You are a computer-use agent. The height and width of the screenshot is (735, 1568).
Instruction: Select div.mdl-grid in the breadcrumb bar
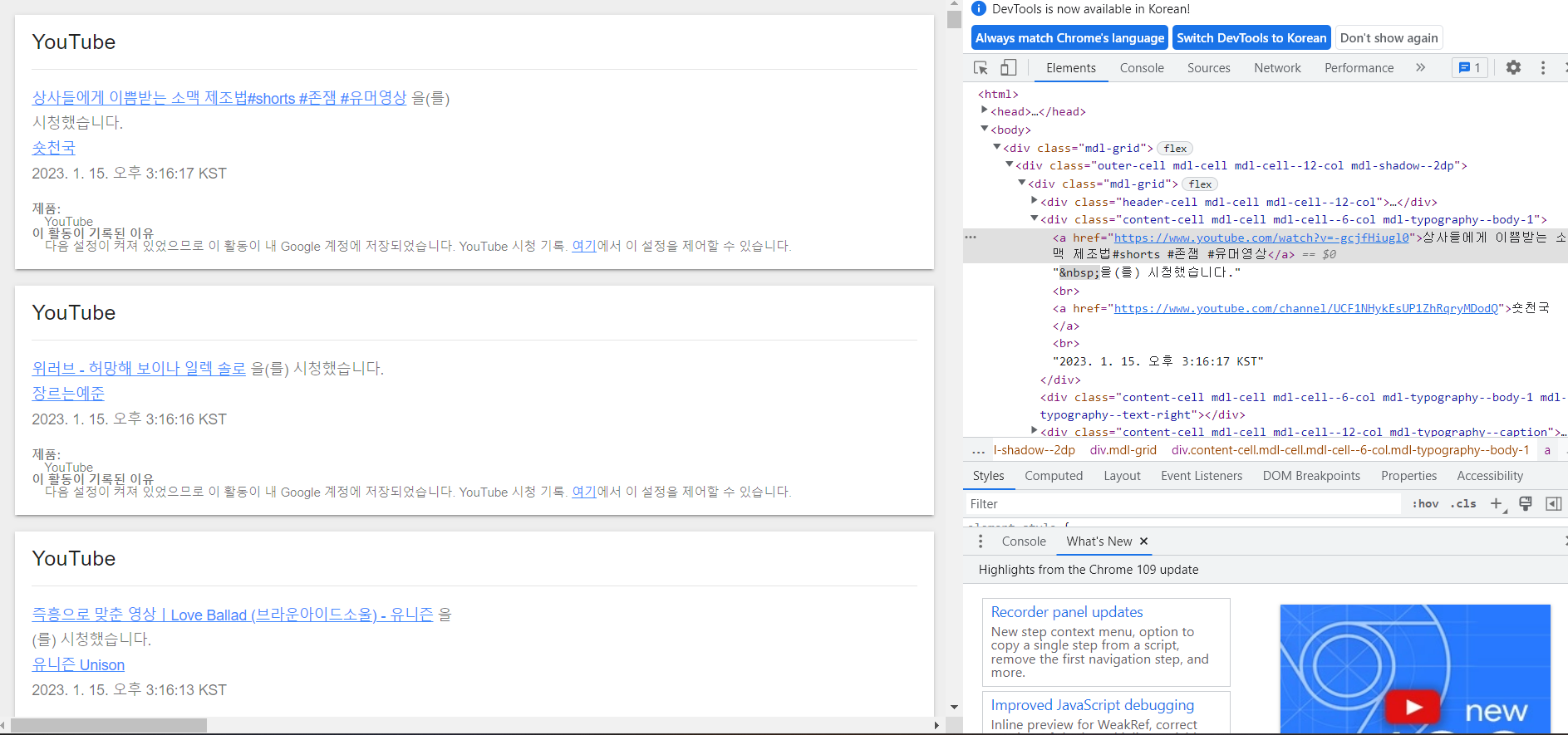[x=1123, y=450]
